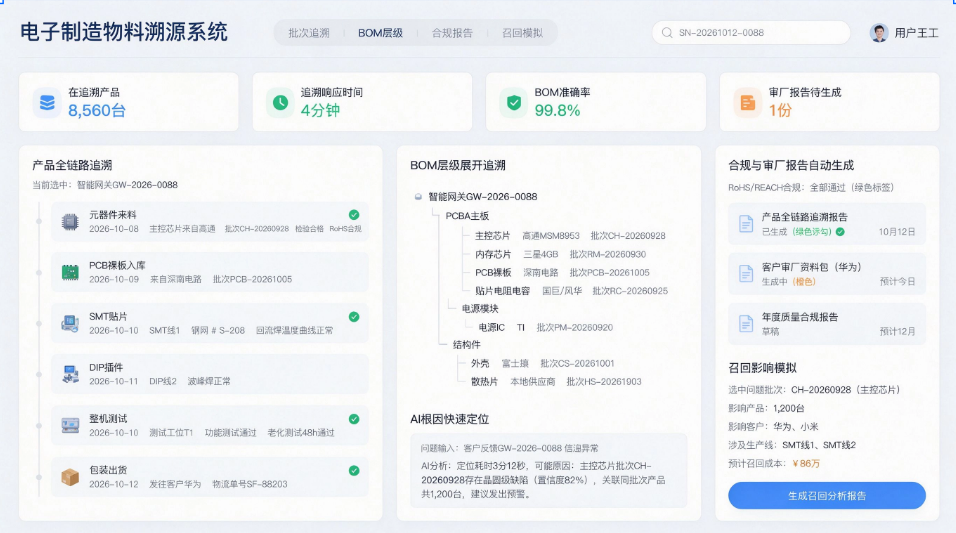Click document icon of 客户审厂资料包（华为）
The height and width of the screenshot is (533, 956).
click(746, 274)
